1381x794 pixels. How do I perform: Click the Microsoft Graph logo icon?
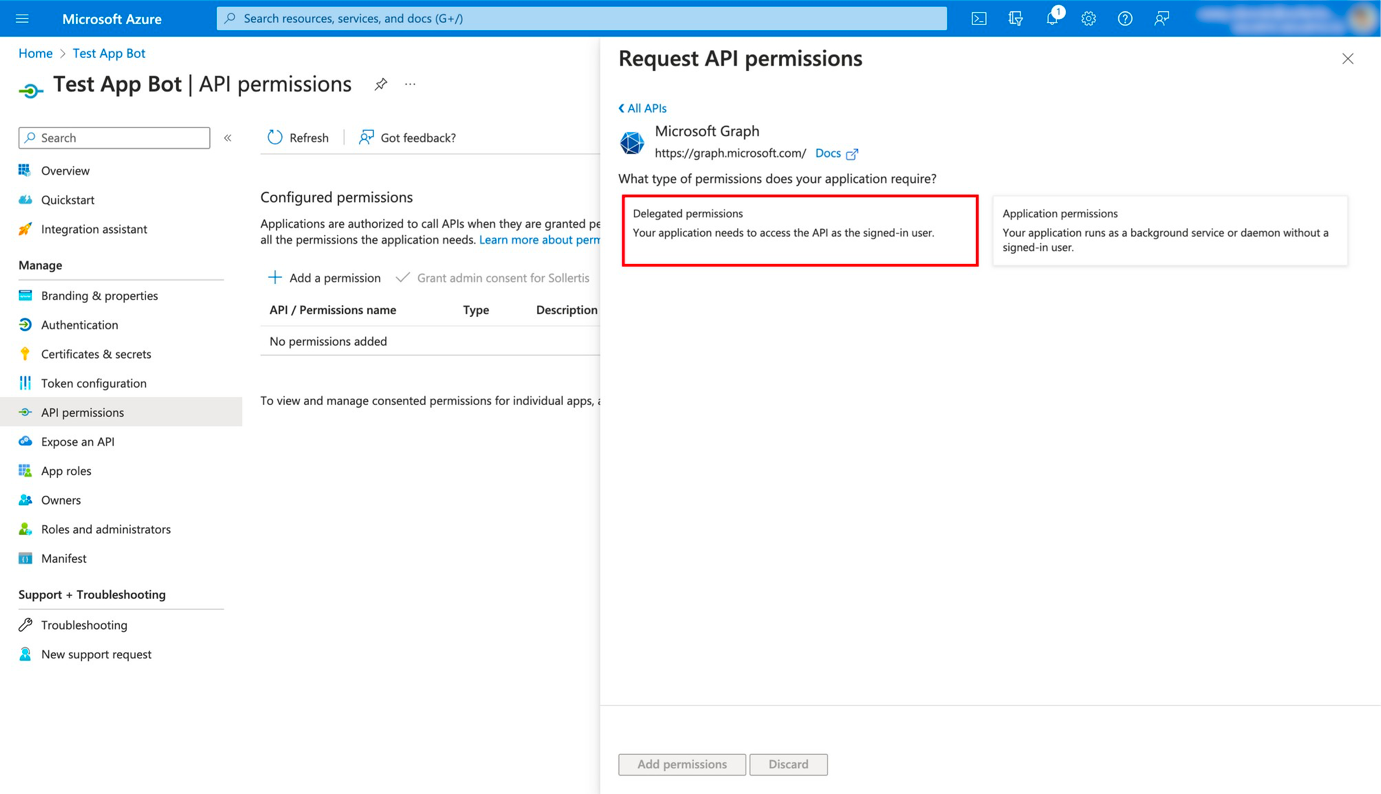[632, 143]
